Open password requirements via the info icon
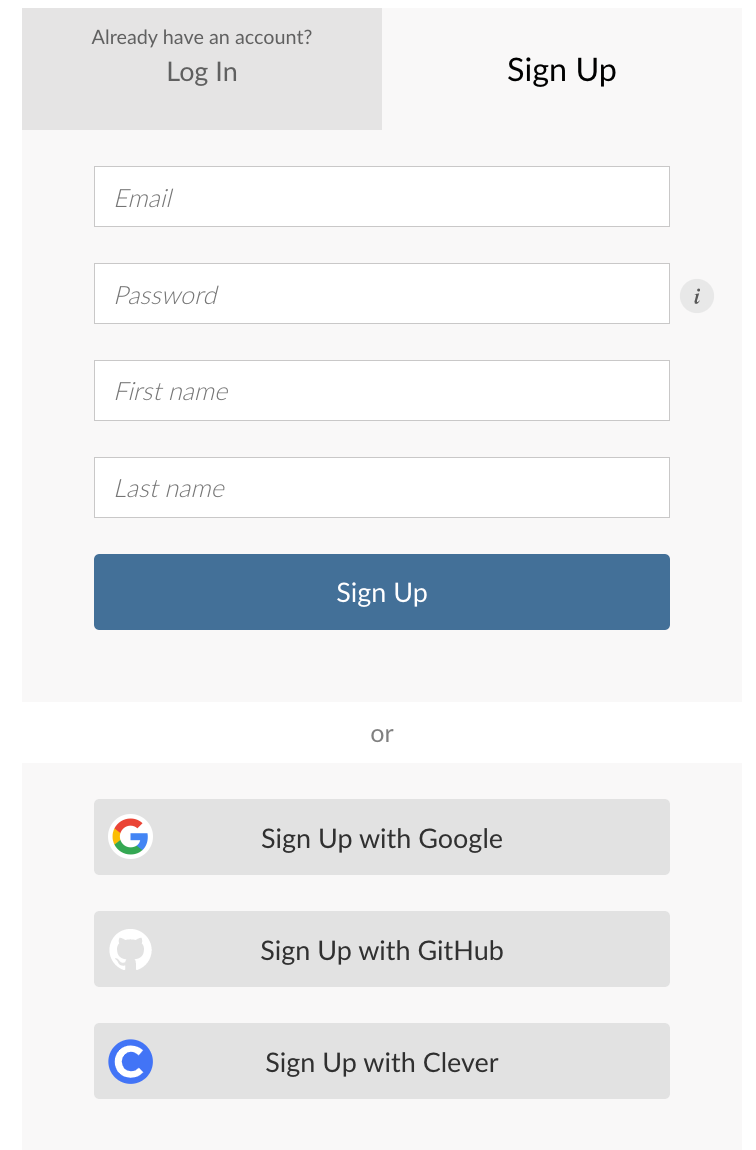Screen dimensions: 756x1150 coord(697,295)
